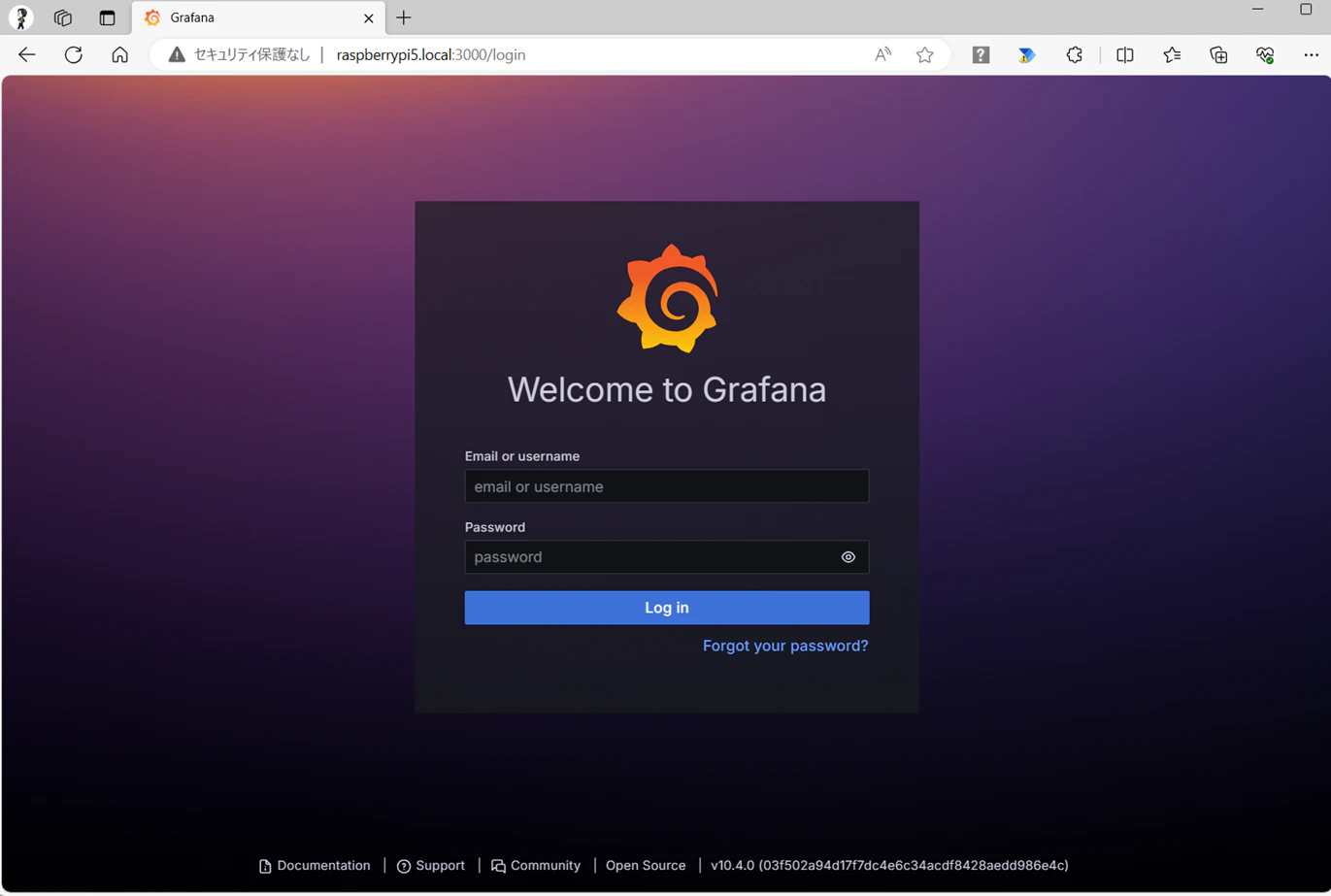
Task: Click the Password field label
Action: pos(495,527)
